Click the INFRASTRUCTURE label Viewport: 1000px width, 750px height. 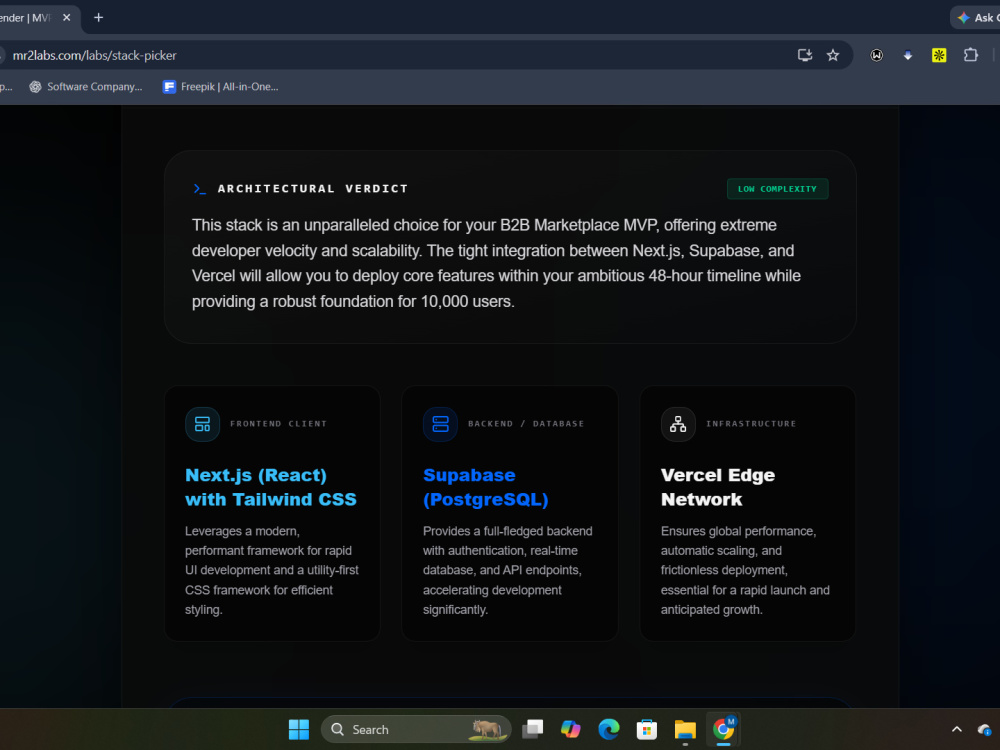click(751, 423)
